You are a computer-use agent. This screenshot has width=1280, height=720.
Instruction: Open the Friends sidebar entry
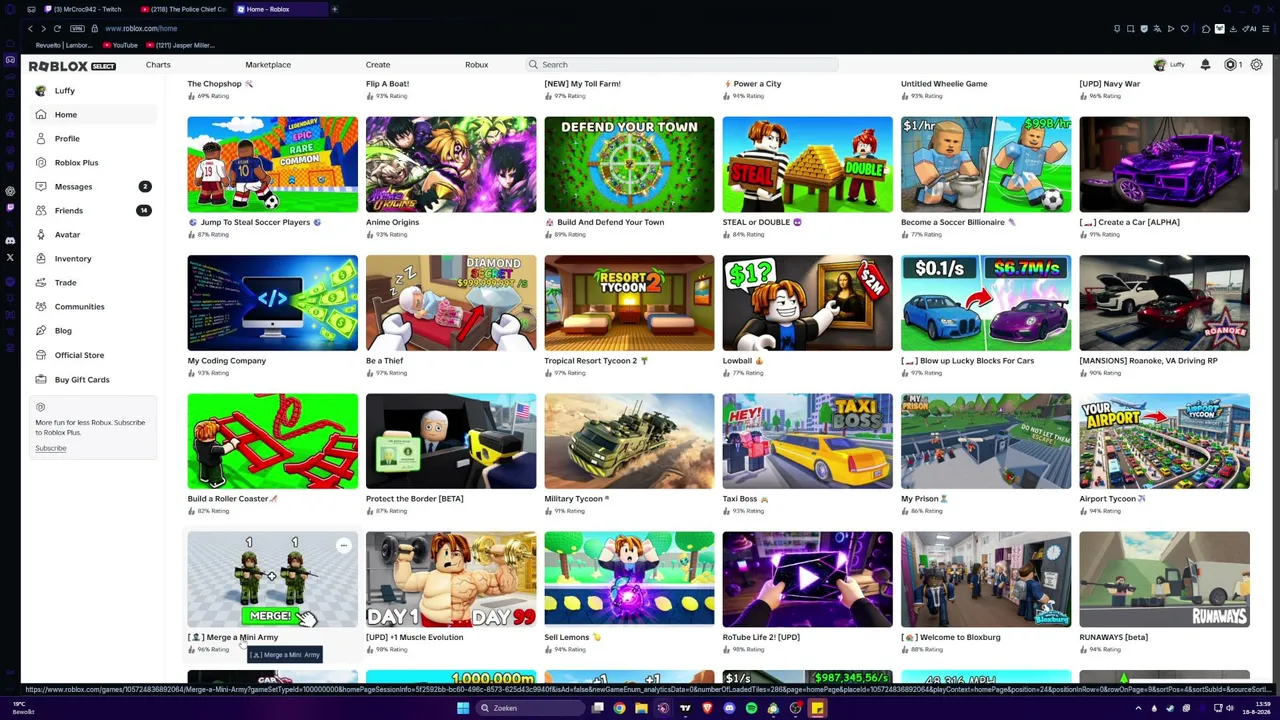click(x=93, y=211)
